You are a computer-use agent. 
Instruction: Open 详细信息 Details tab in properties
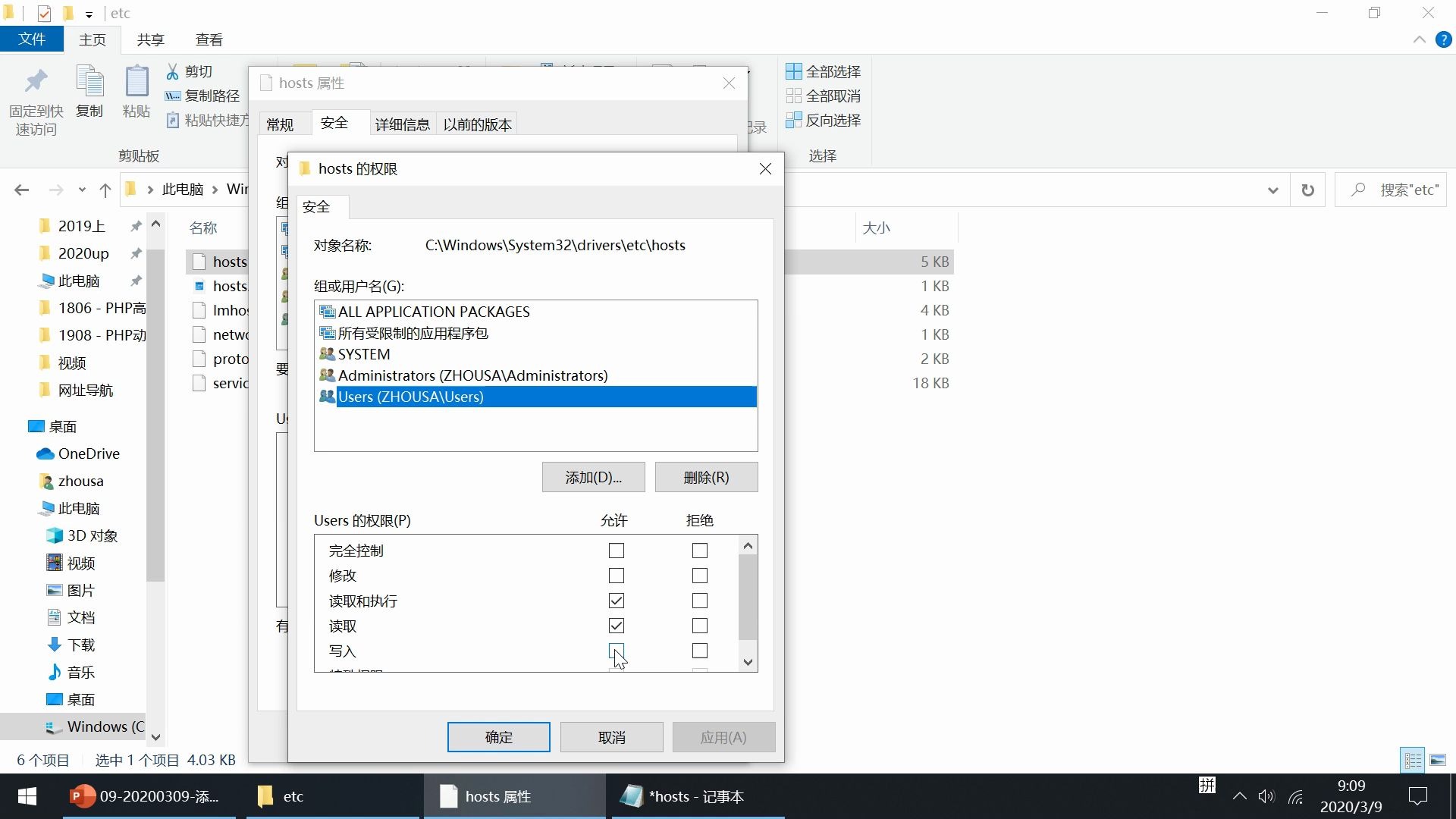click(x=403, y=124)
